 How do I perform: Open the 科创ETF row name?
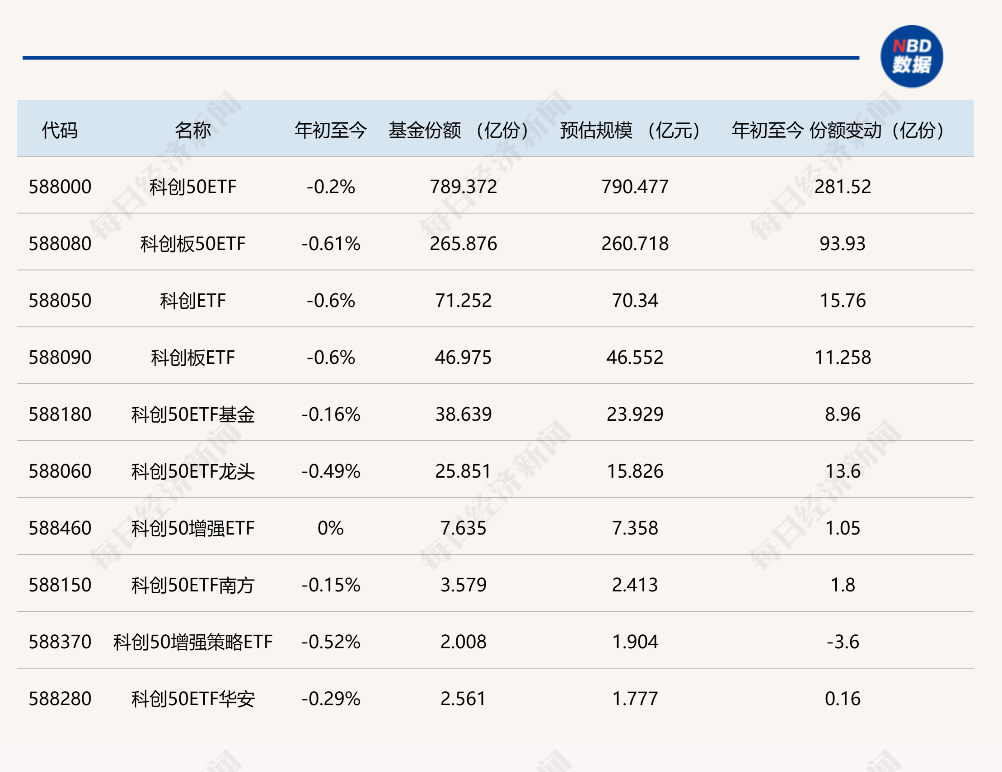click(x=193, y=301)
